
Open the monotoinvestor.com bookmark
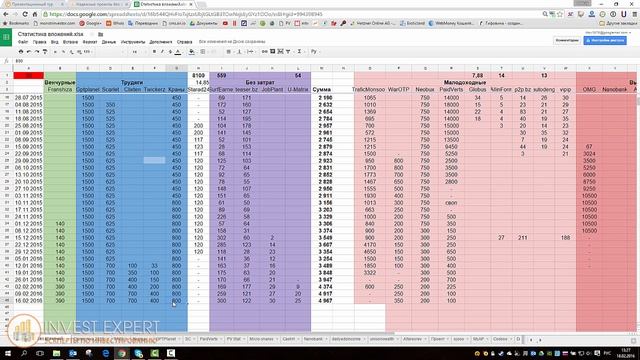(55, 23)
